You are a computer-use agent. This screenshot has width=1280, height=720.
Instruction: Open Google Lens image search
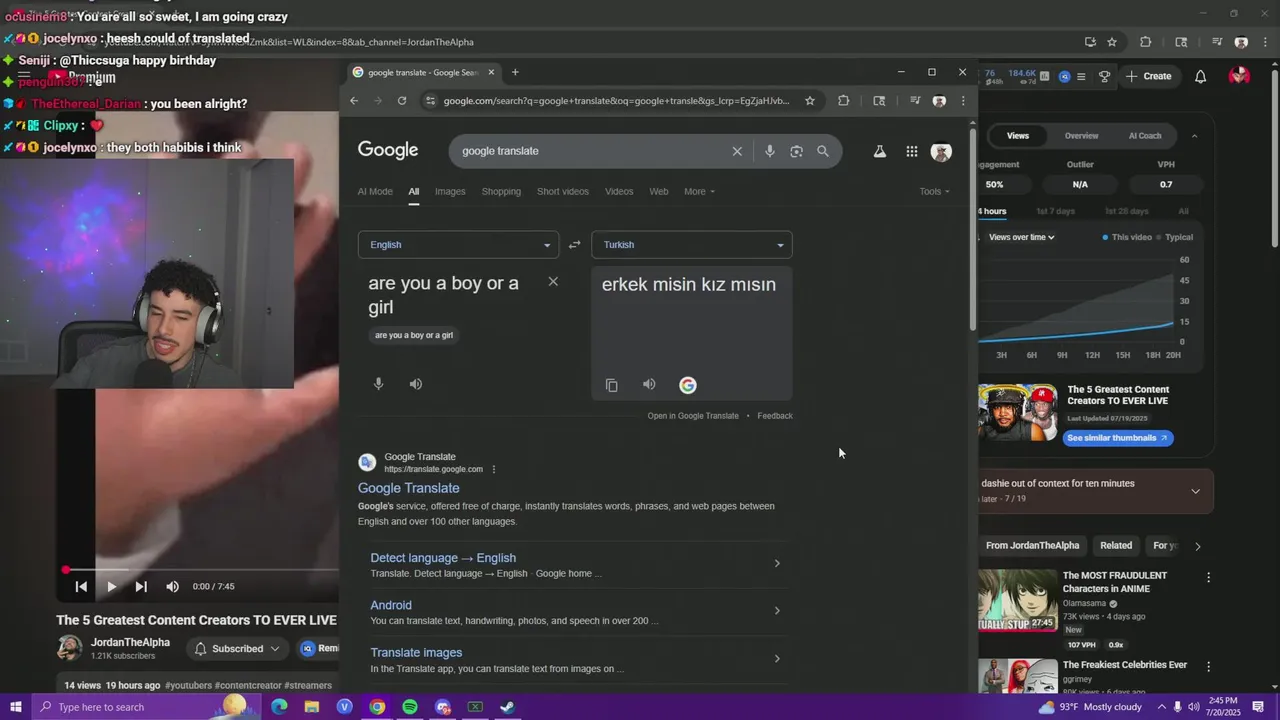pos(796,151)
